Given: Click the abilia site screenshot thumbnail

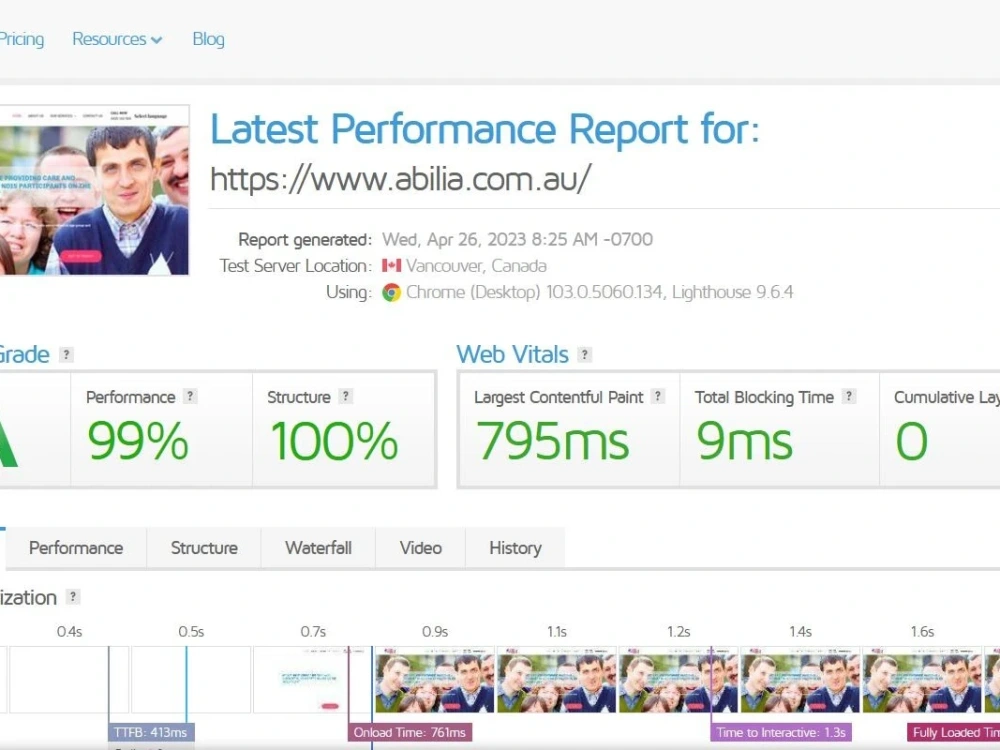Looking at the screenshot, I should click(x=94, y=190).
